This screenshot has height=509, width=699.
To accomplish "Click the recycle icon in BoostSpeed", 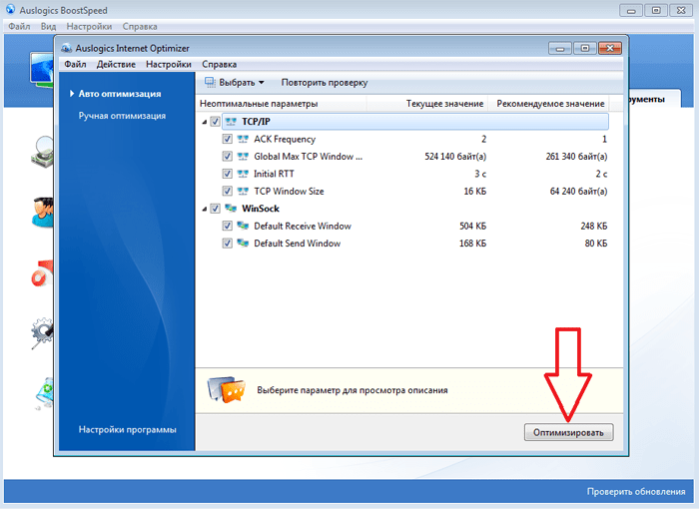I will [45, 393].
